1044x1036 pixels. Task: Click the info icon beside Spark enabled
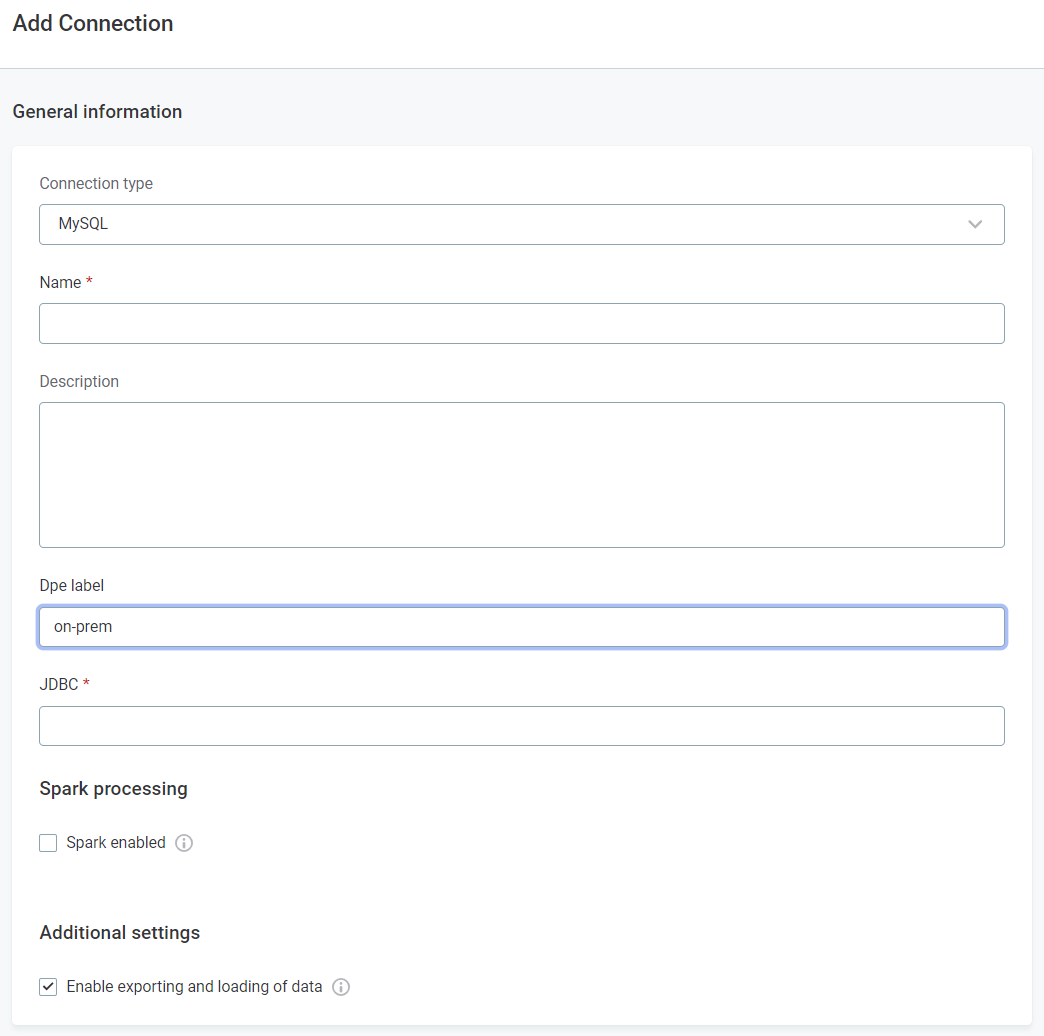pyautogui.click(x=184, y=843)
